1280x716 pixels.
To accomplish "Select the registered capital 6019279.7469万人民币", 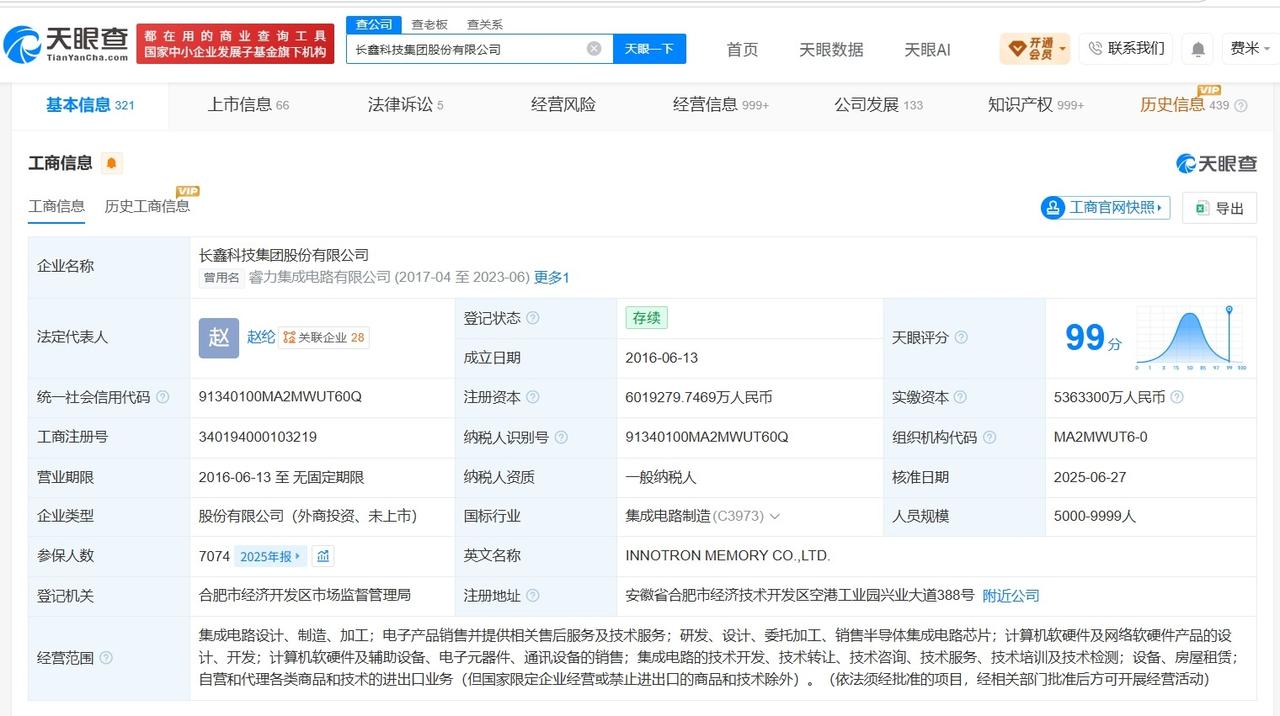I will pos(699,397).
